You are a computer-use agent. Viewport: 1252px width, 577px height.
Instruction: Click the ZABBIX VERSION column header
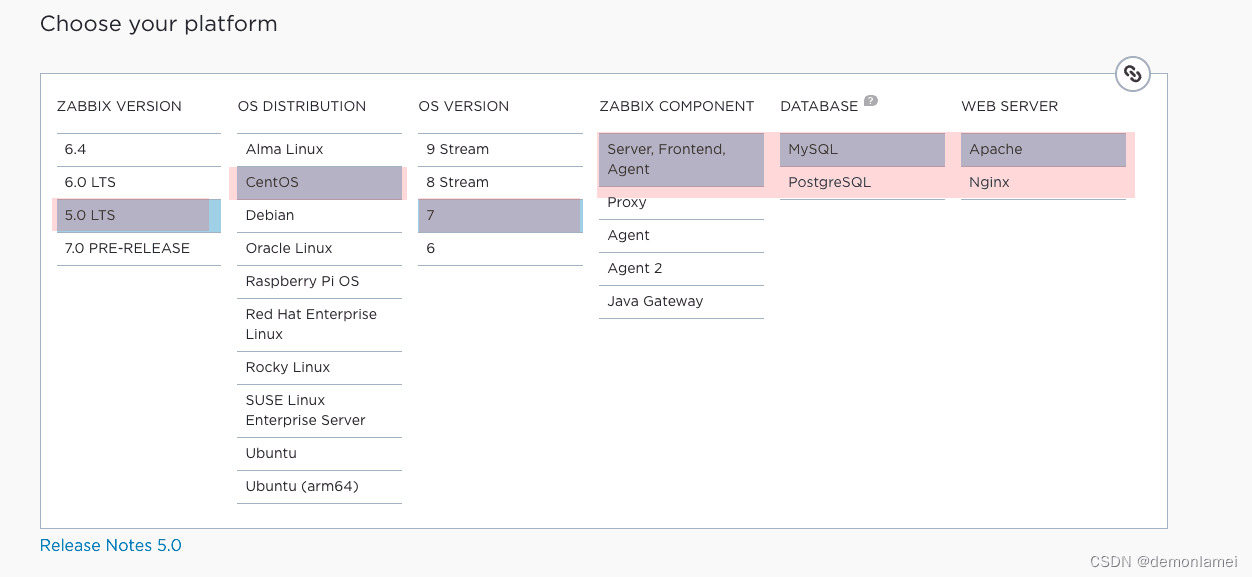pyautogui.click(x=119, y=106)
